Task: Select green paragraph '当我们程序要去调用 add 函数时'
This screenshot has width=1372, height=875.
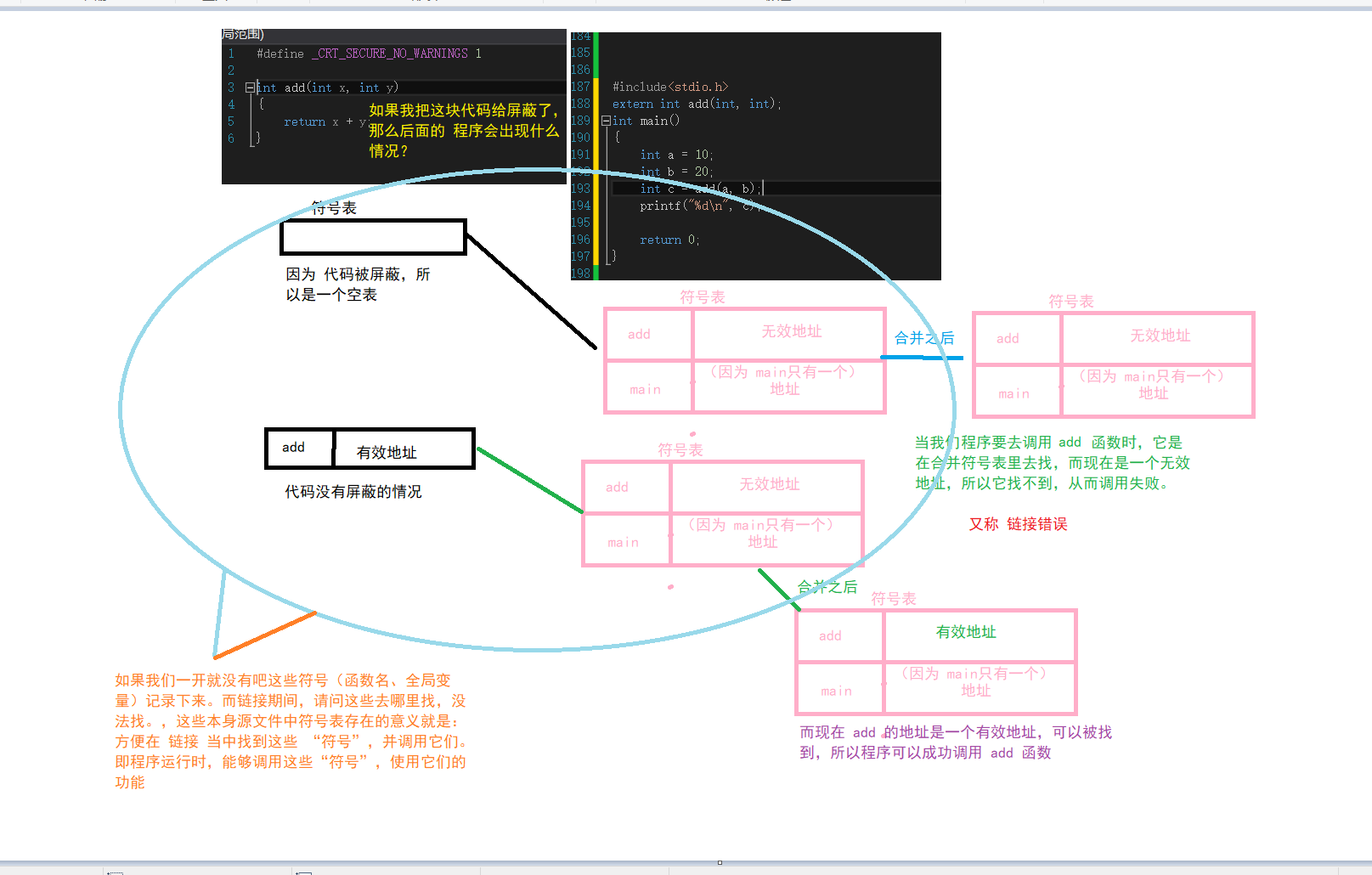Action: point(1053,463)
